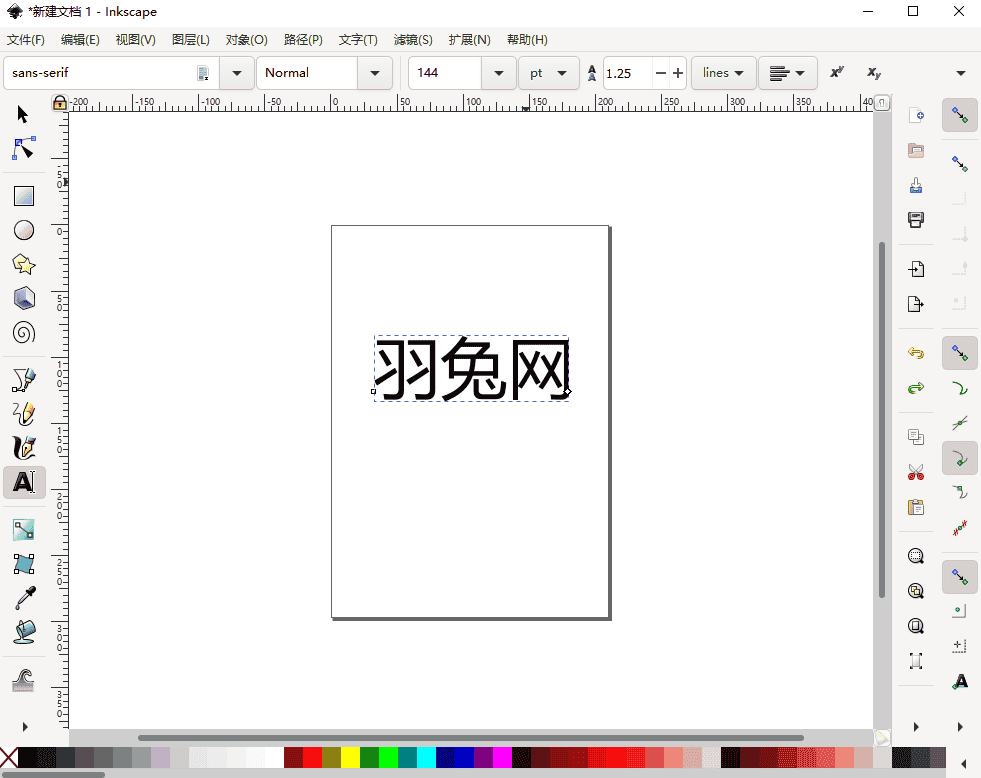Select the Paint bucket tool
The height and width of the screenshot is (778, 981).
(x=24, y=632)
